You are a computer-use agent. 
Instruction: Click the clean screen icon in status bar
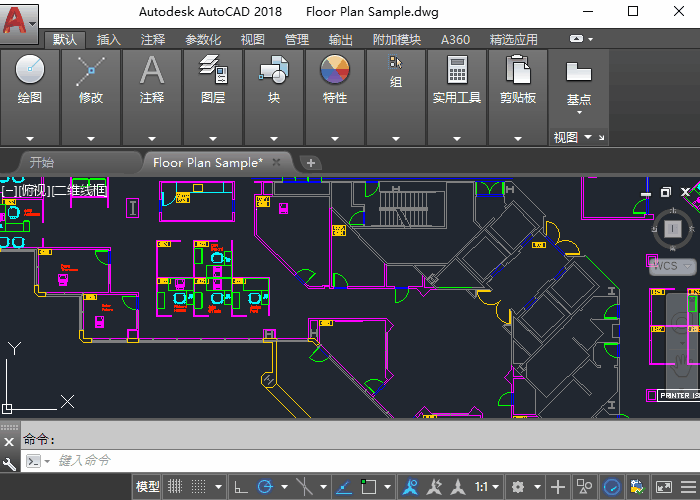click(664, 487)
